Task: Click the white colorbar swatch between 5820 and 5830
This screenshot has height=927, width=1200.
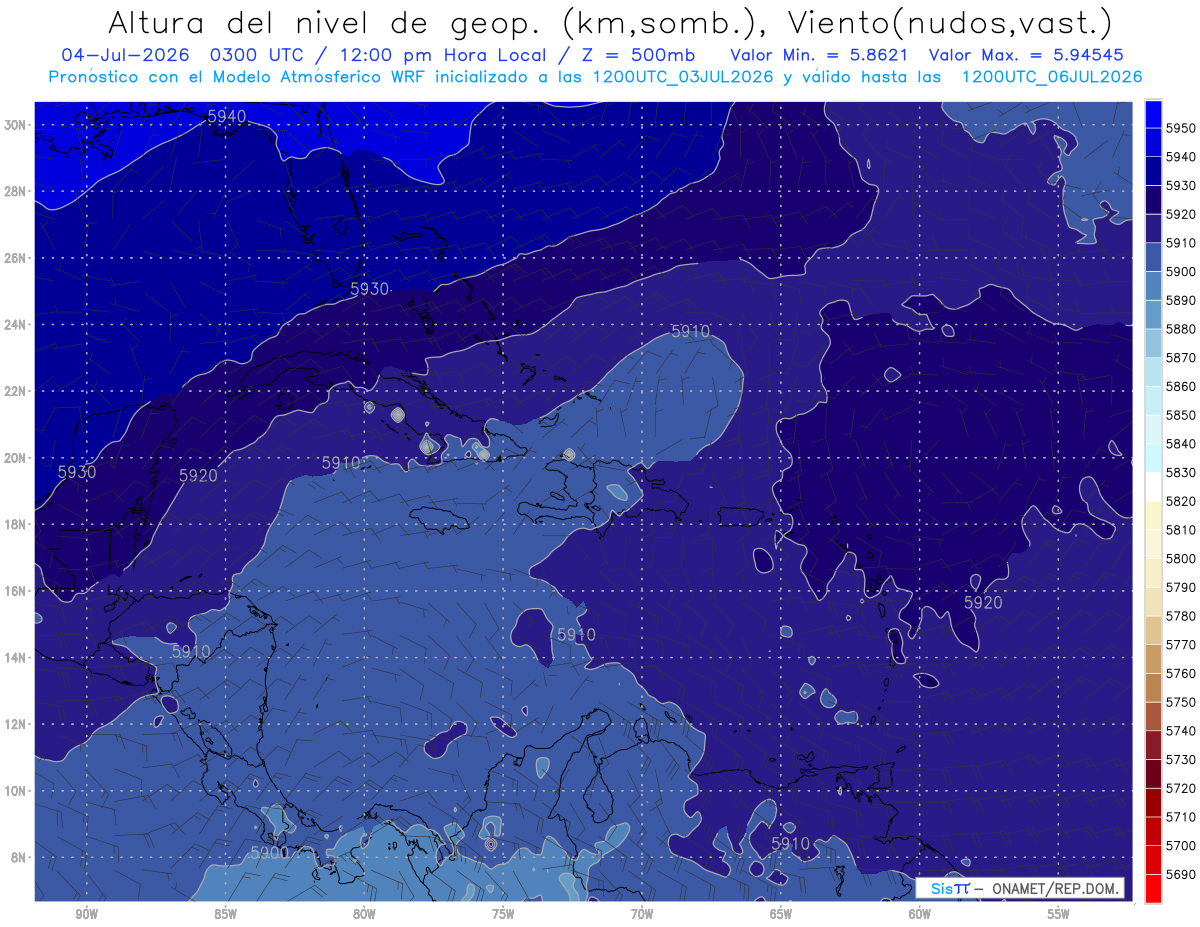Action: (x=1153, y=487)
